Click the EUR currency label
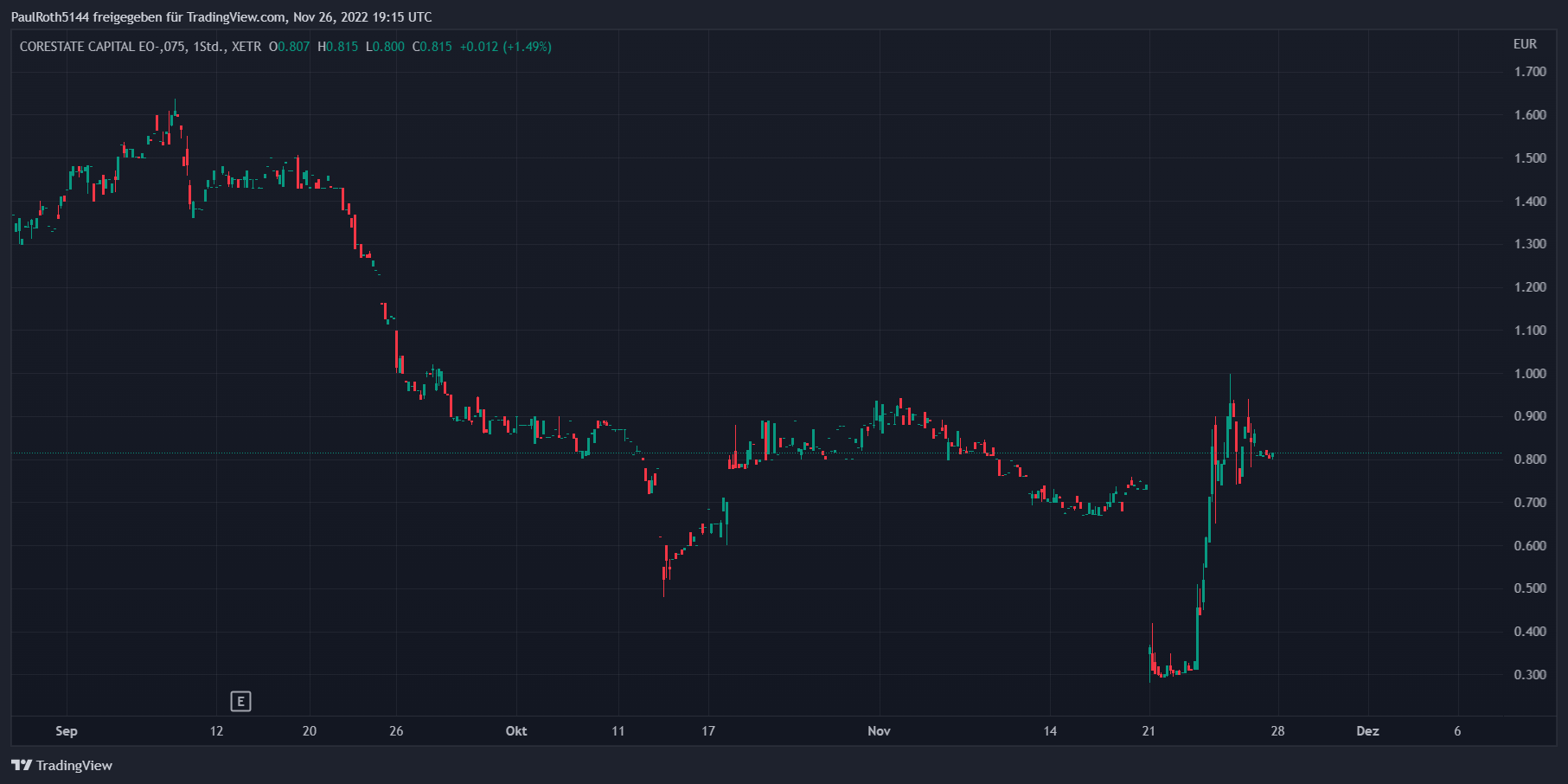 (1525, 44)
